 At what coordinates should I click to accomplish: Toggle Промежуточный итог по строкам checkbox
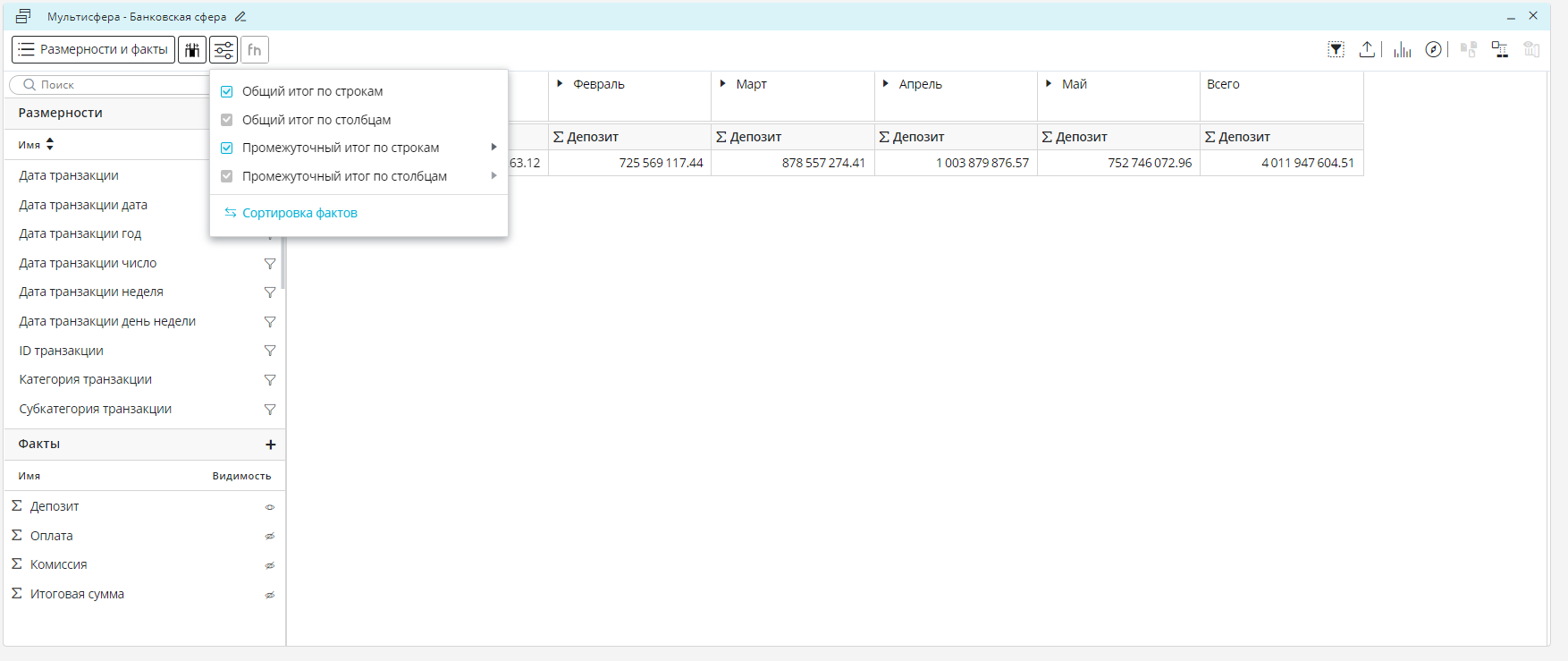[x=227, y=148]
